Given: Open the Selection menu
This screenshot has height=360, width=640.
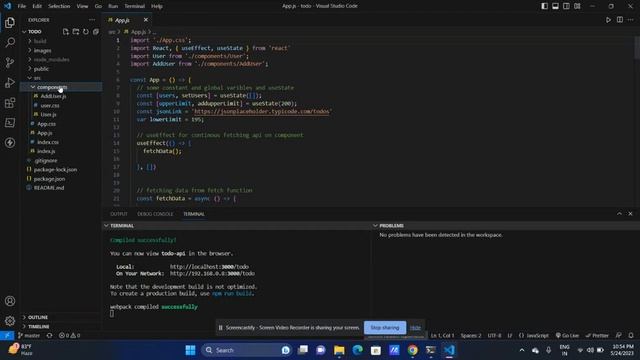Looking at the screenshot, I should [x=59, y=6].
